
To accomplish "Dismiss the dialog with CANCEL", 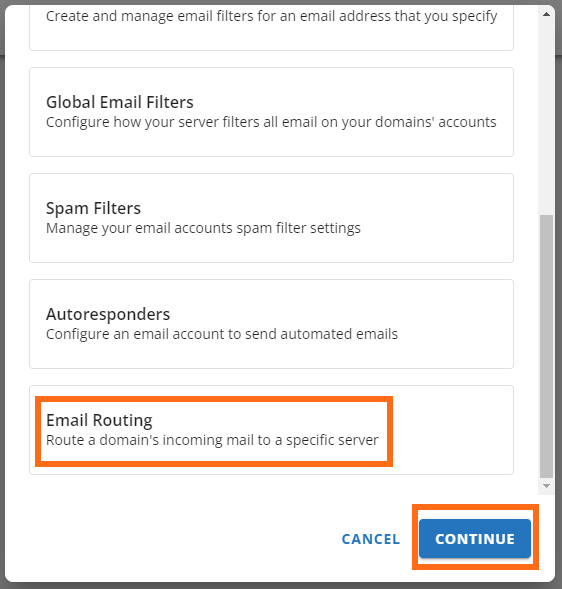I will click(x=370, y=539).
